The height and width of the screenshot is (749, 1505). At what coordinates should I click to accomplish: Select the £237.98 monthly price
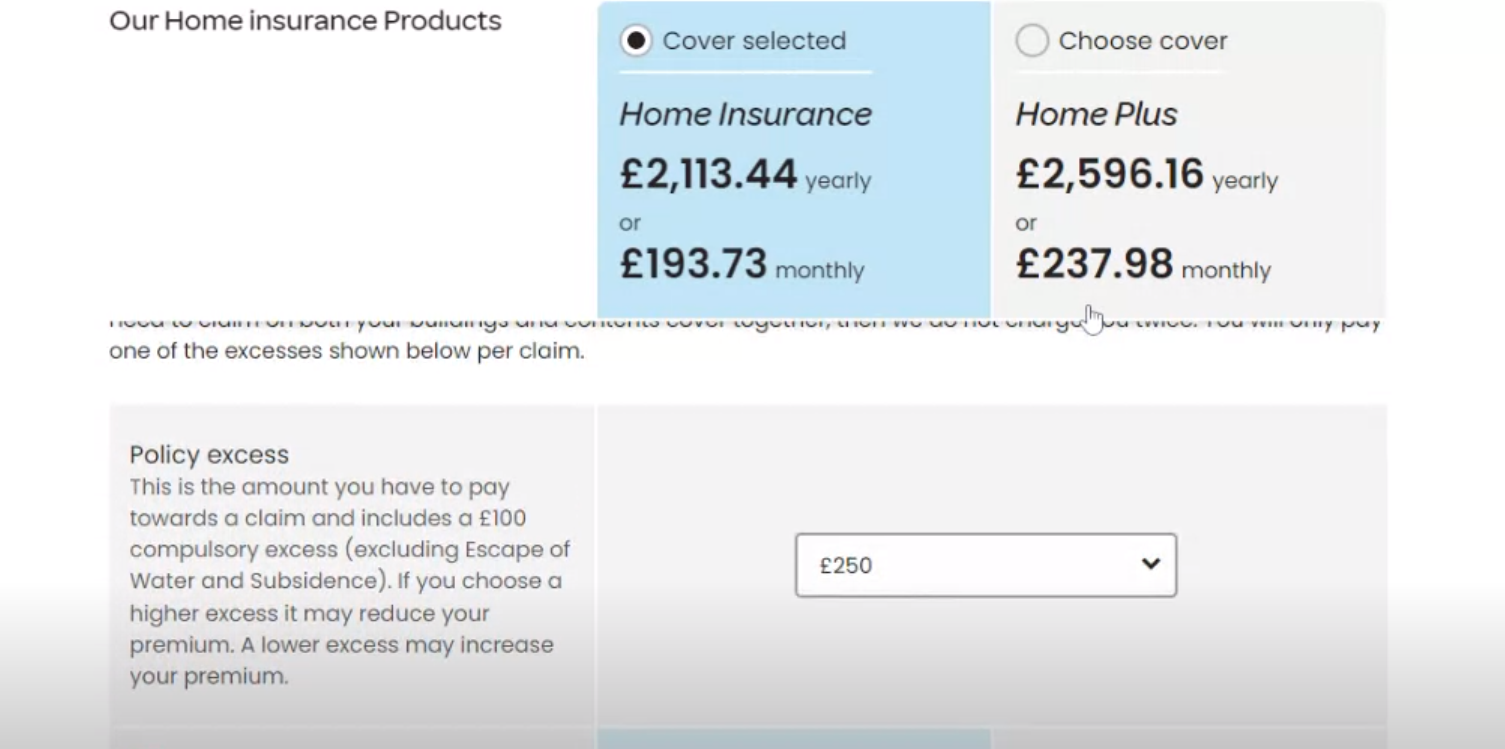click(x=1094, y=264)
